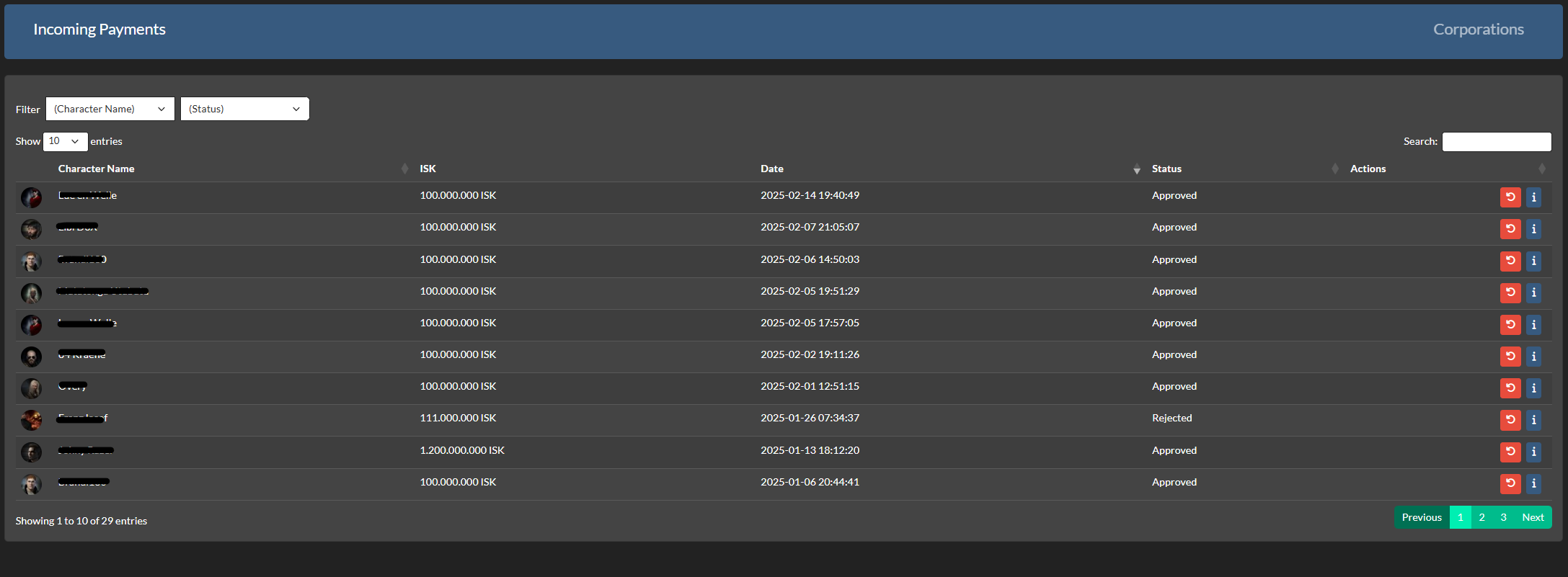
Task: Click undo icon for the Rejected payment
Action: [1510, 420]
